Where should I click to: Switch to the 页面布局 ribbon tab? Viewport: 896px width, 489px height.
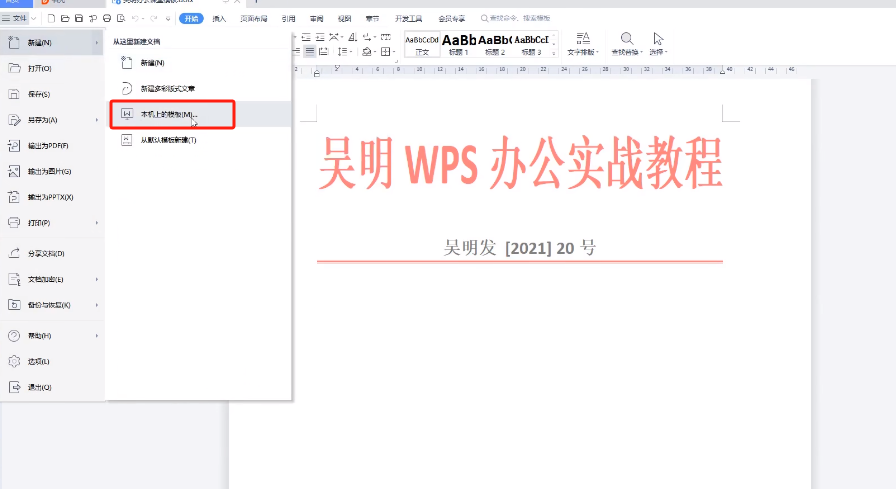coord(254,18)
